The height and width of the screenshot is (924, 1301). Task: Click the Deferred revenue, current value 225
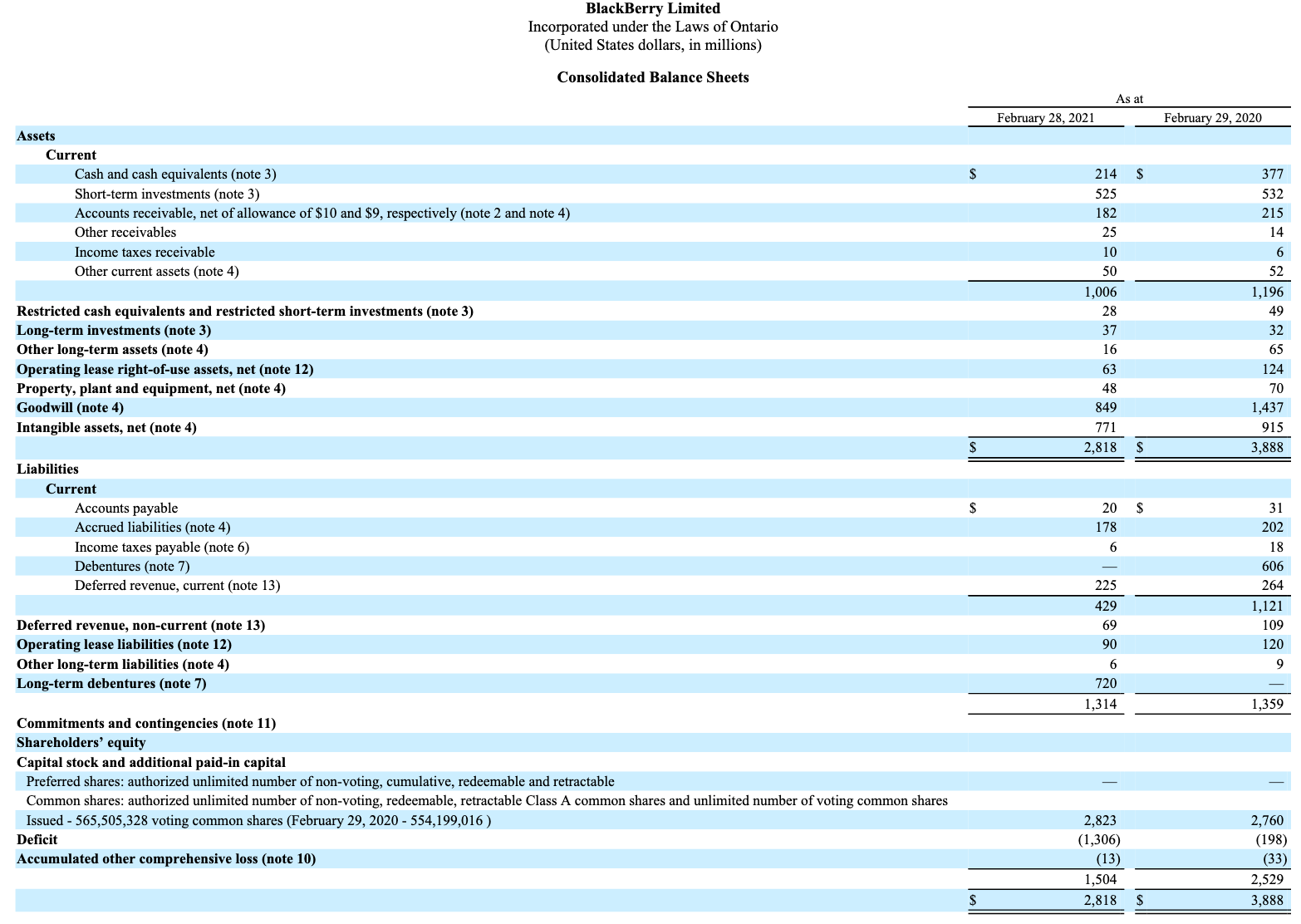pos(1107,585)
